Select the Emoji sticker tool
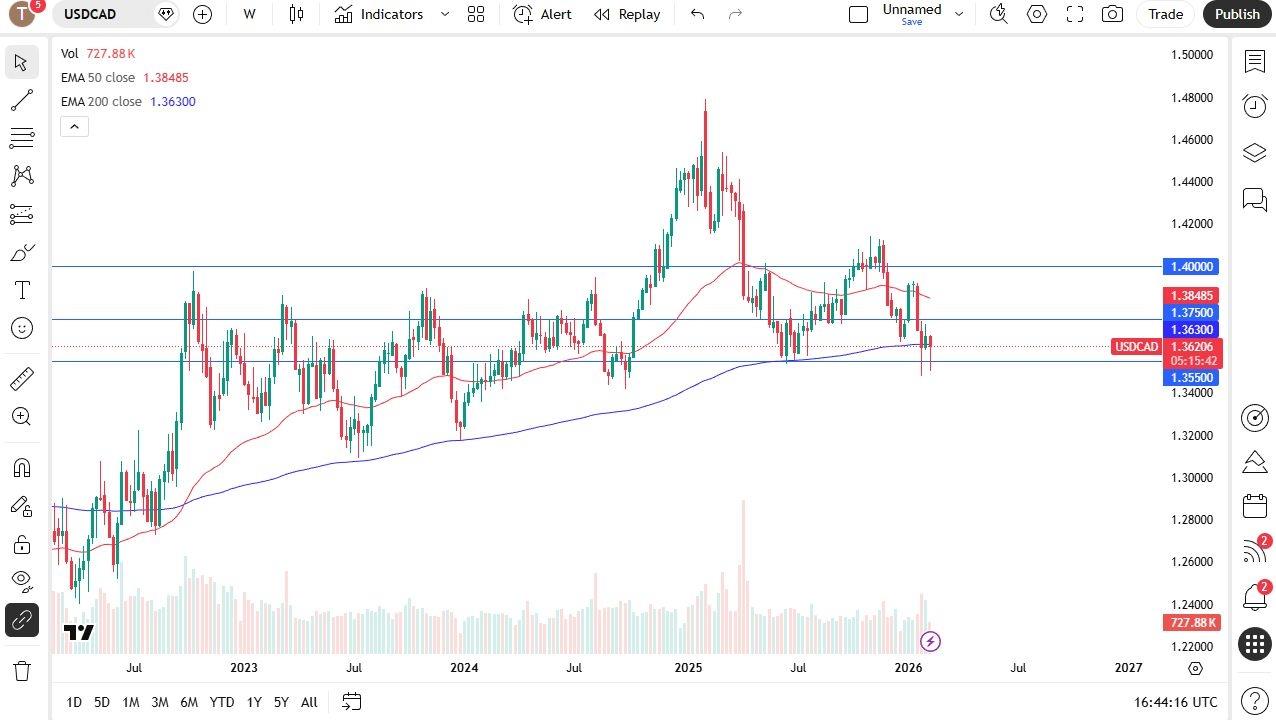 tap(22, 328)
